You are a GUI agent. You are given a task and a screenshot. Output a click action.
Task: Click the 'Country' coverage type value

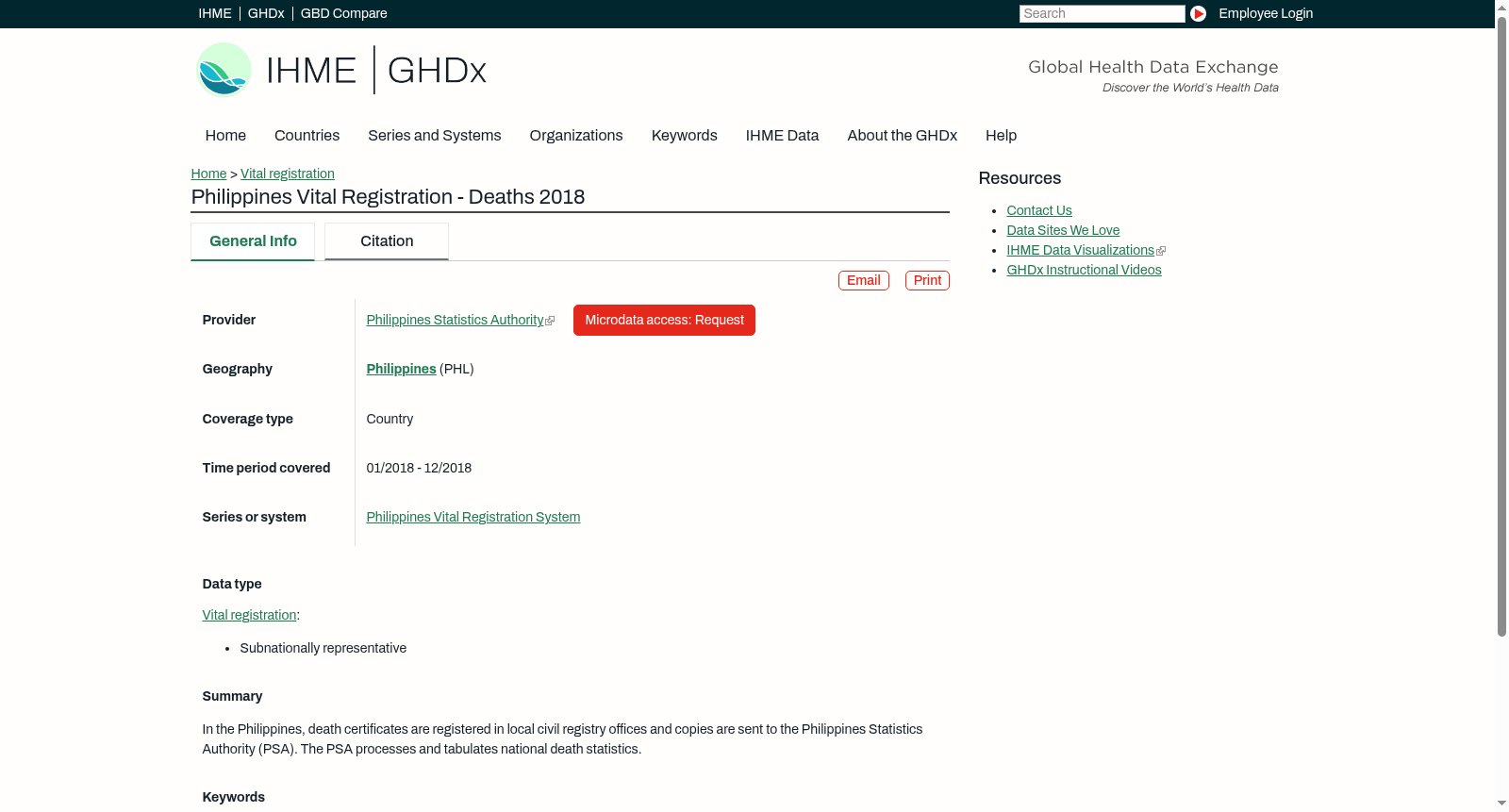390,420
